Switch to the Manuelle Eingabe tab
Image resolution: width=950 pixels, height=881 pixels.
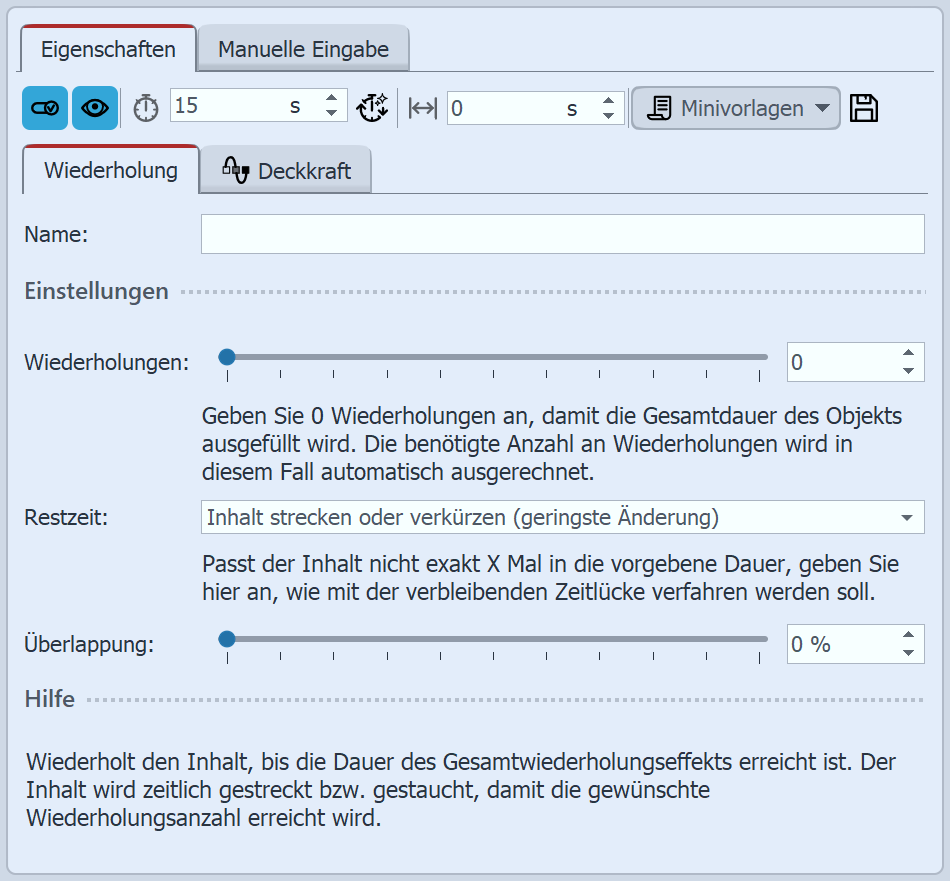coord(303,47)
